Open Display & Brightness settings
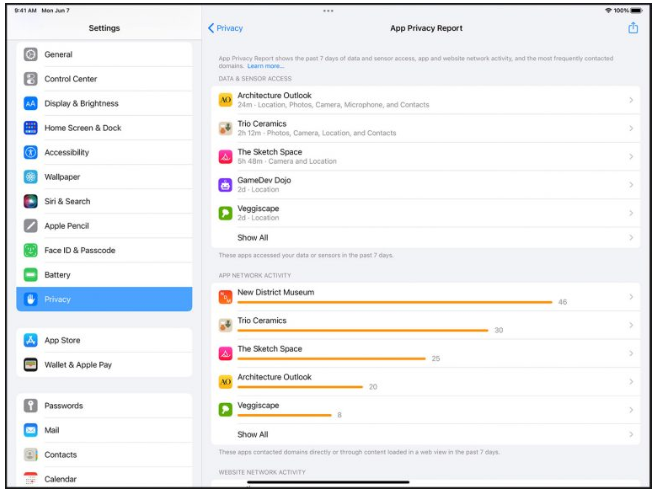Image resolution: width=656 pixels, height=493 pixels. [104, 103]
